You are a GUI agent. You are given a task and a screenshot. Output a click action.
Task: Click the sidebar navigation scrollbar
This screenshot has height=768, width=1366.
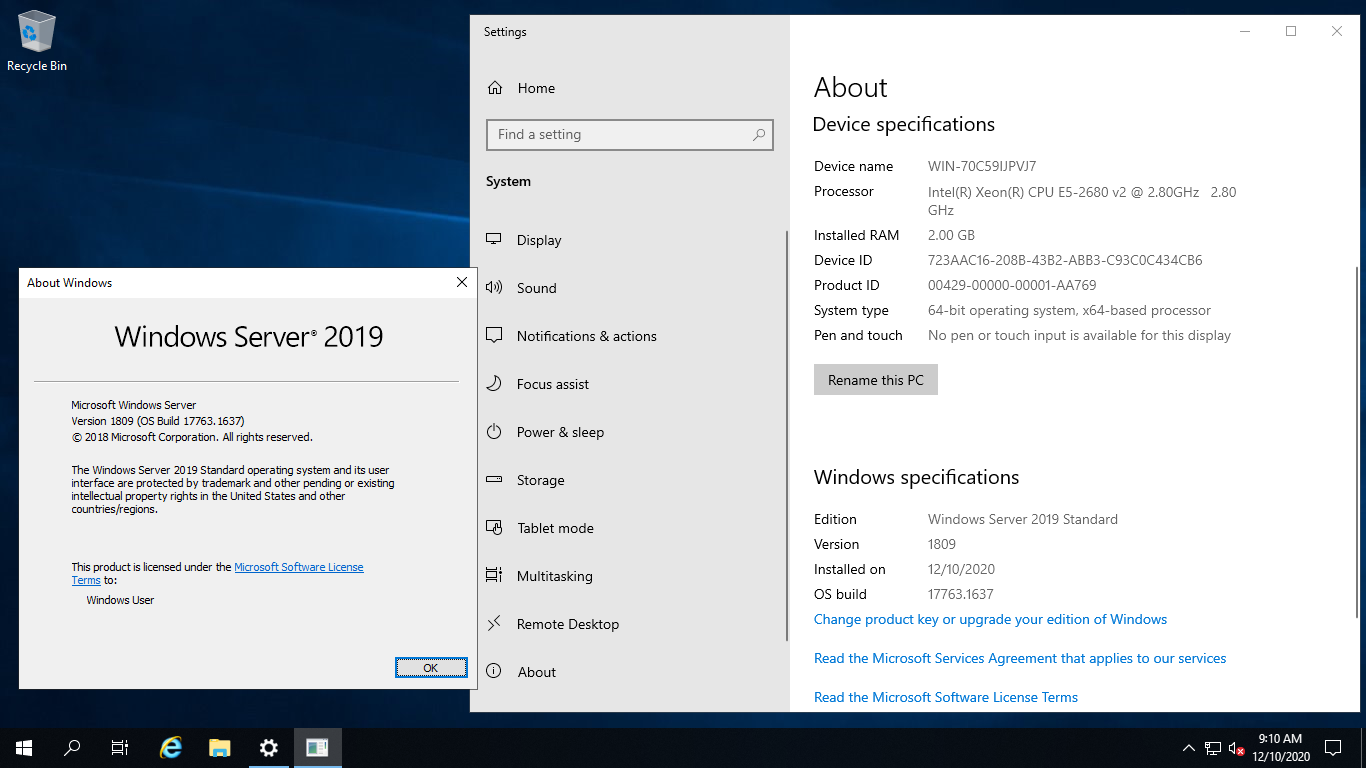787,435
